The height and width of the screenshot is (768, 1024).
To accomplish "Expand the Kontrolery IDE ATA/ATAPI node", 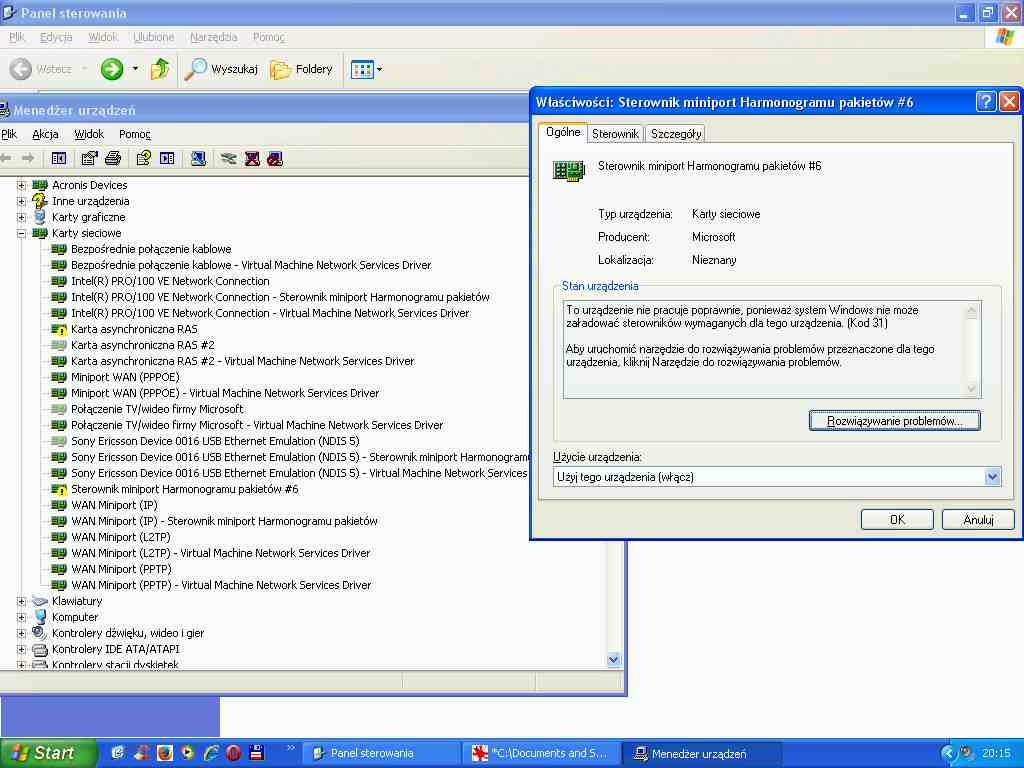I will [x=21, y=650].
